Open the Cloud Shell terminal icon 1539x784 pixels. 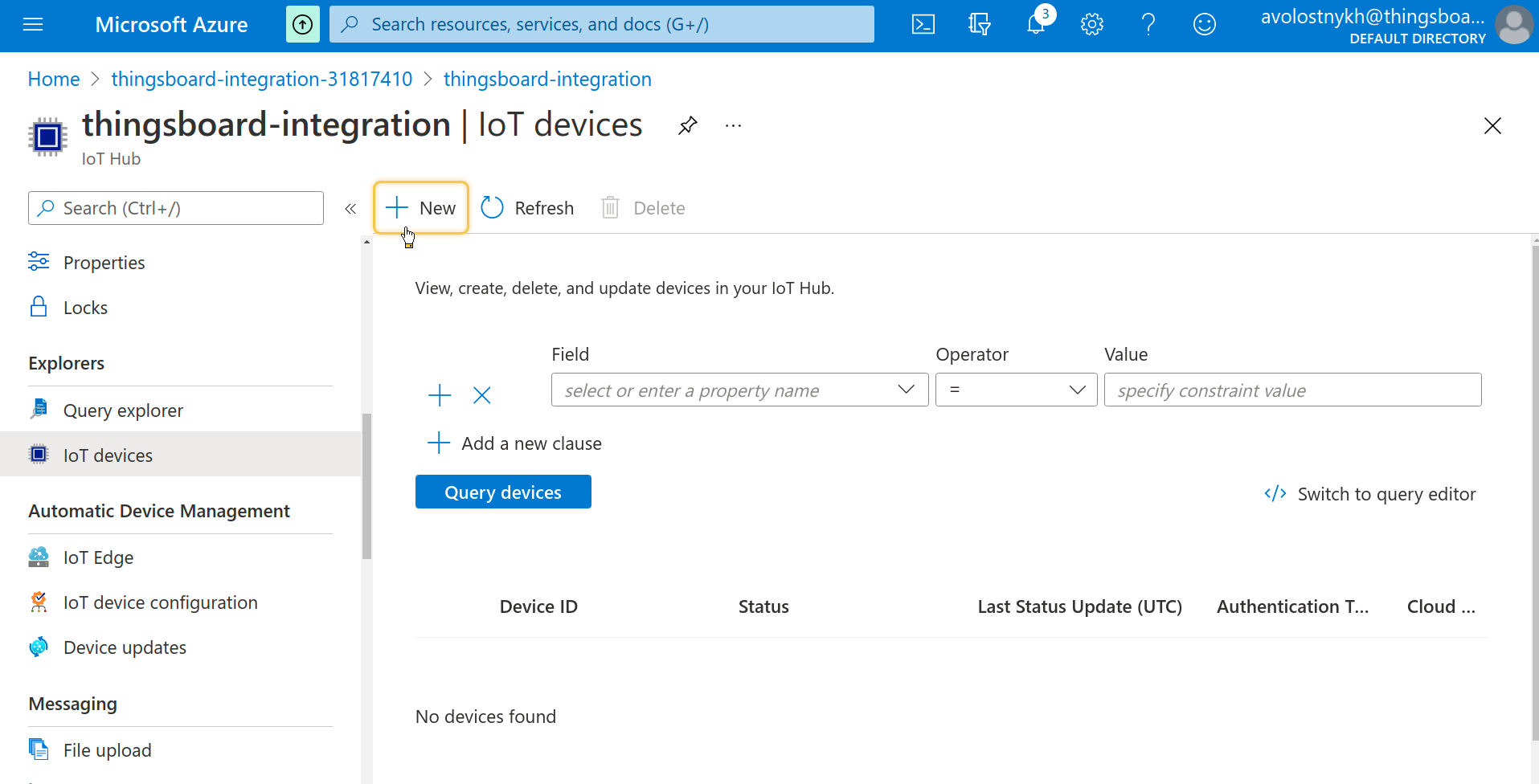coord(923,25)
